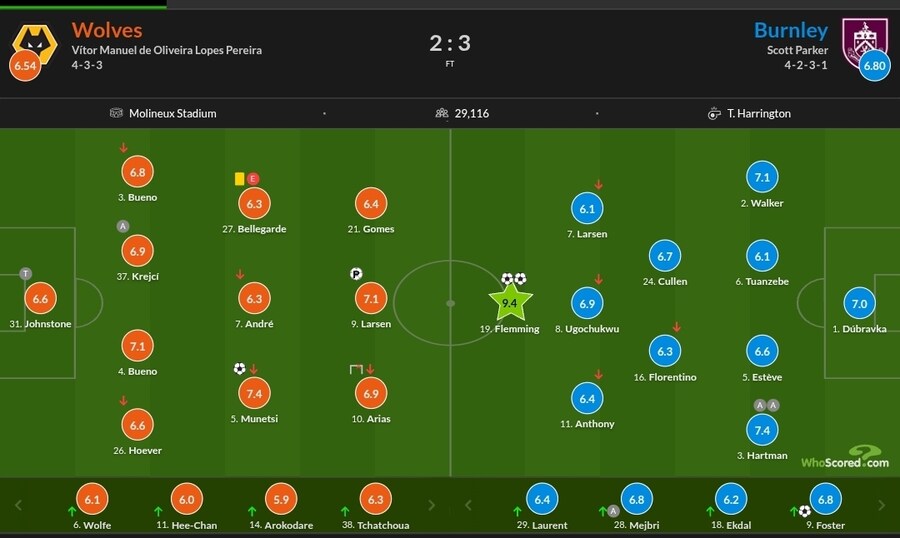
Task: Click the goalpost icon above Arias
Action: tap(356, 369)
